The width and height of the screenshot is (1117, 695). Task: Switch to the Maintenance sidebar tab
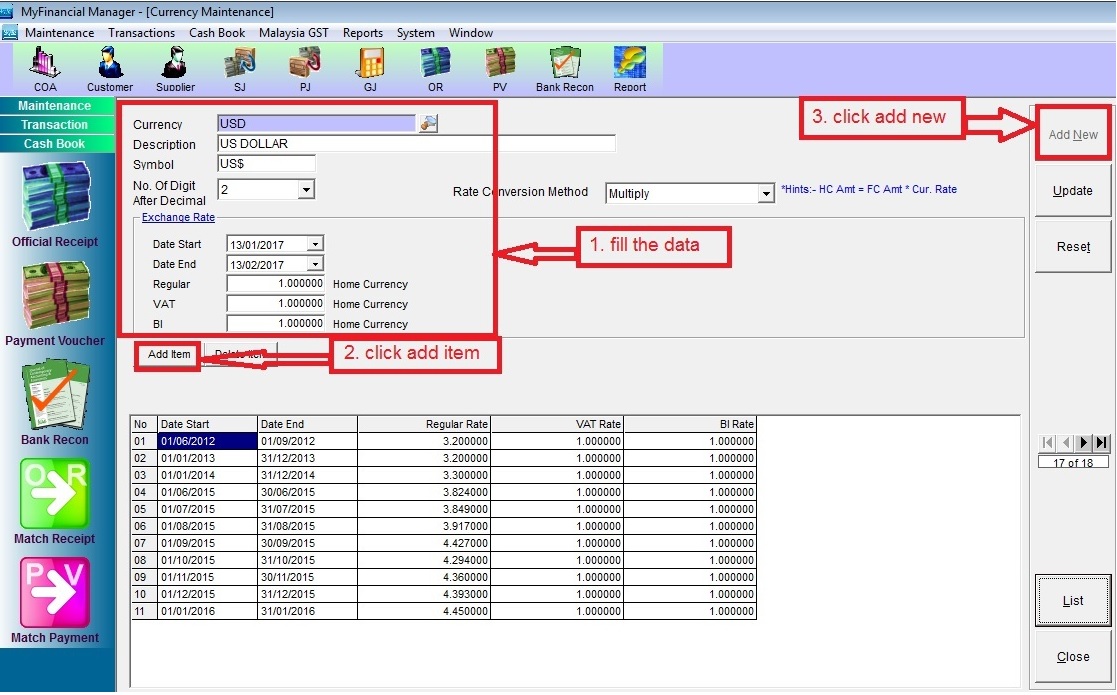55,106
